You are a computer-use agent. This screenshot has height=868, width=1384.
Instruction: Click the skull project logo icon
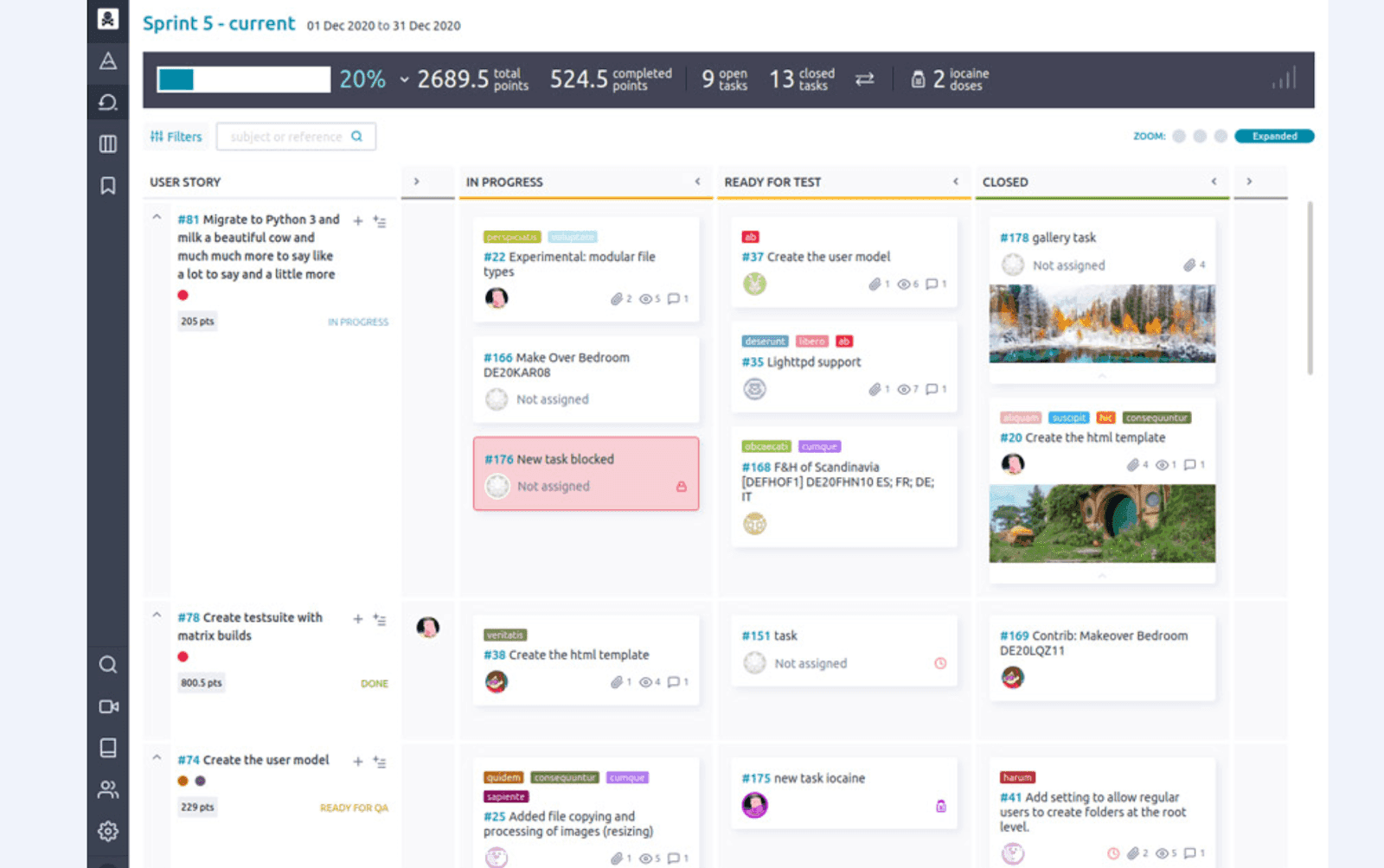[107, 19]
